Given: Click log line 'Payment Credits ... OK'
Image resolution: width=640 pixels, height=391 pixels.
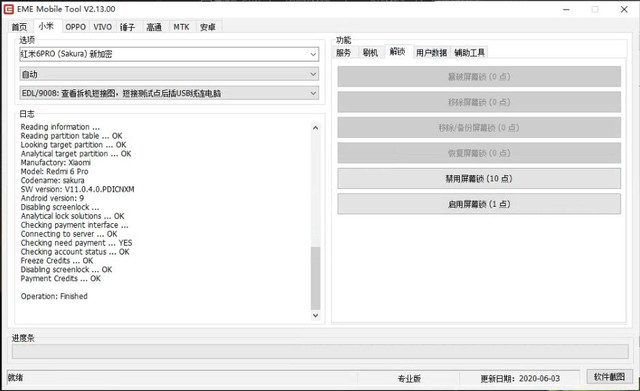Looking at the screenshot, I should click(x=60, y=278).
